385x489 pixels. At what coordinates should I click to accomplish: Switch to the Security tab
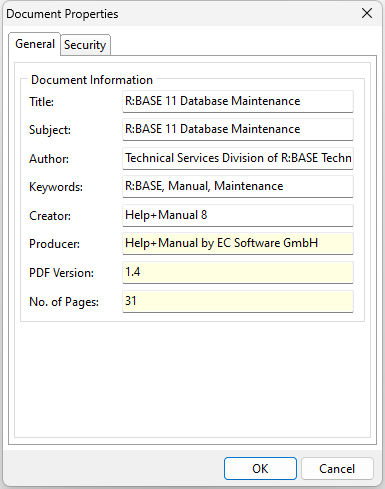tap(85, 45)
